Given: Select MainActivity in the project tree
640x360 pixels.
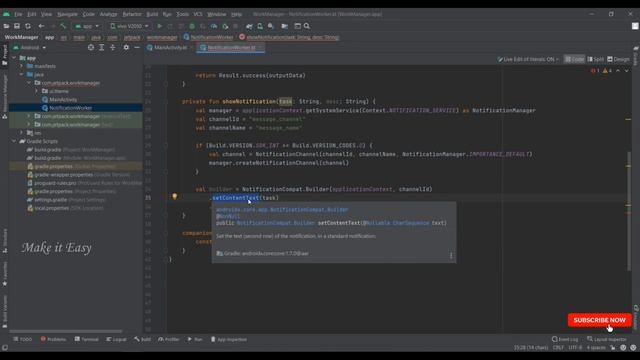Looking at the screenshot, I should tap(63, 100).
